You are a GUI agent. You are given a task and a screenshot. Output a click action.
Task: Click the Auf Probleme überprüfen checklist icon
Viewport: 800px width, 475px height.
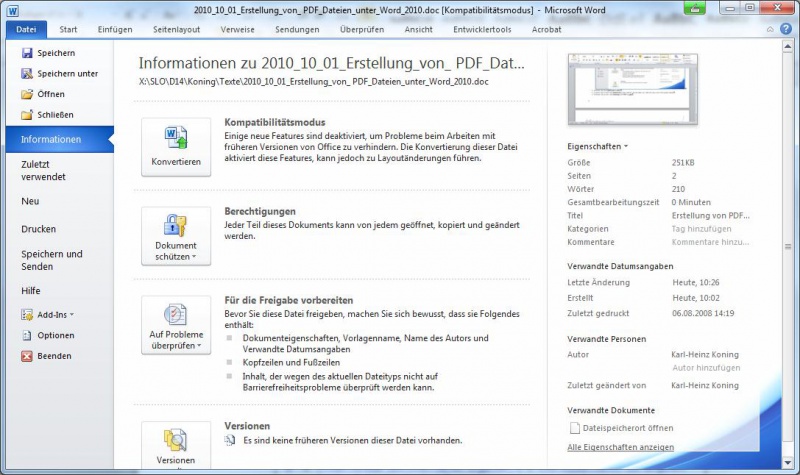[x=176, y=314]
